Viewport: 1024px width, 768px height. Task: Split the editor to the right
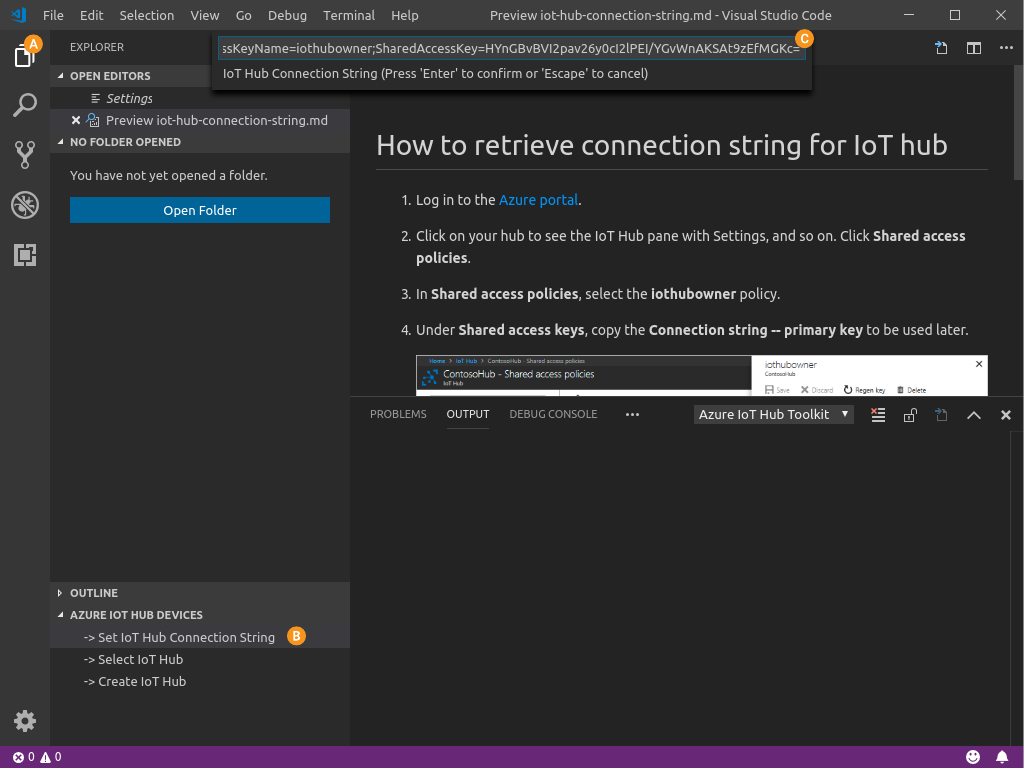pyautogui.click(x=973, y=48)
